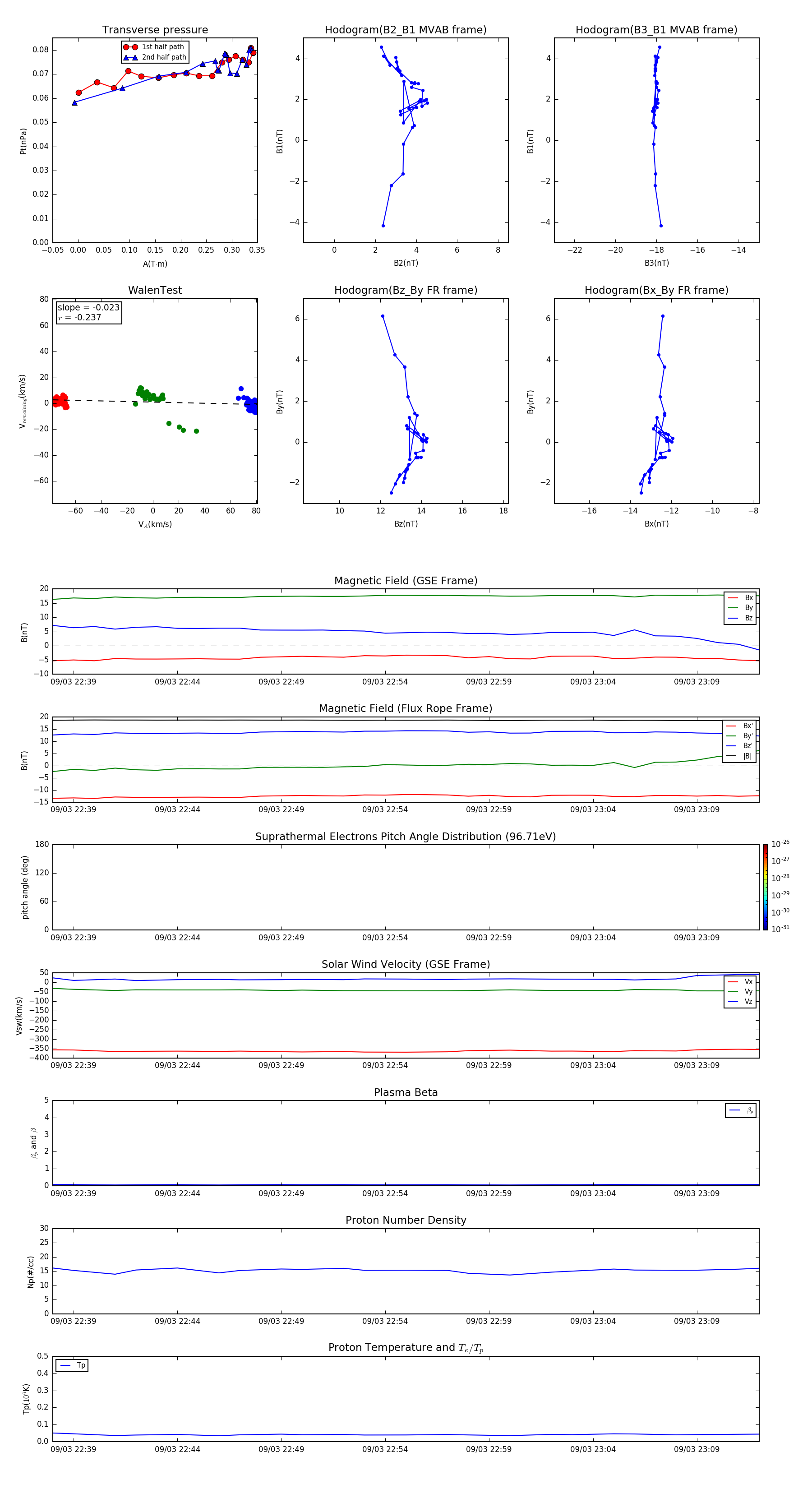Viewport: 812px width, 1489px height.
Task: Click the 'Transverse pressure' plot title
Action: pos(155,30)
